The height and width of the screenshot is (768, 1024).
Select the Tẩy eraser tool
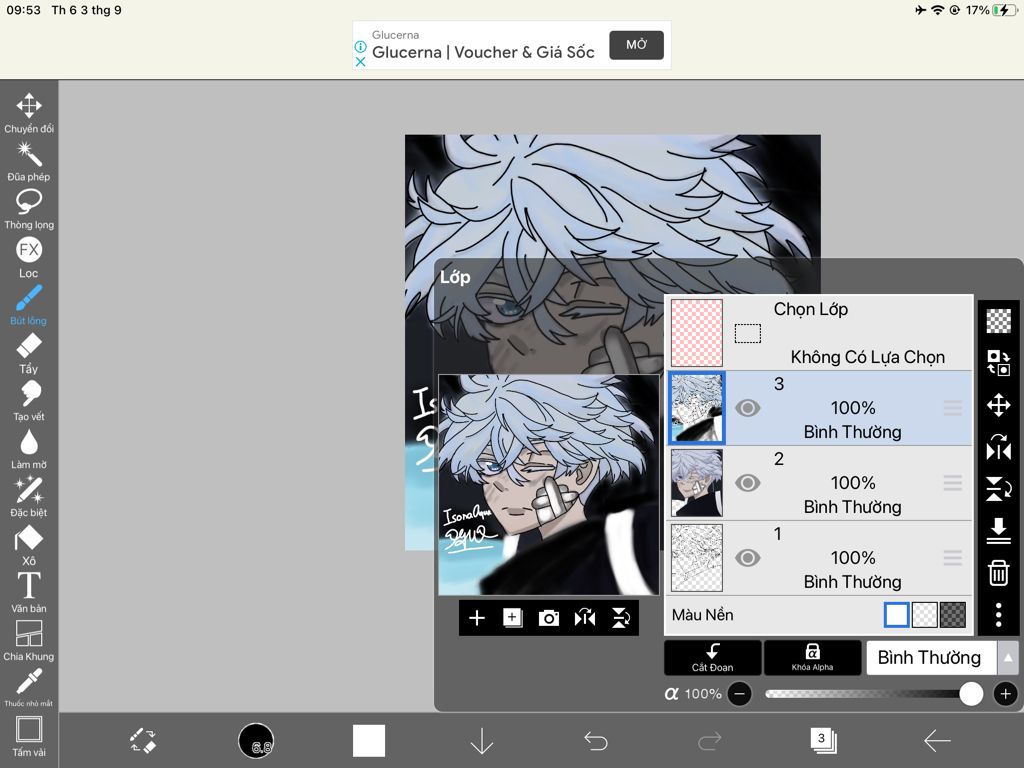tap(29, 353)
